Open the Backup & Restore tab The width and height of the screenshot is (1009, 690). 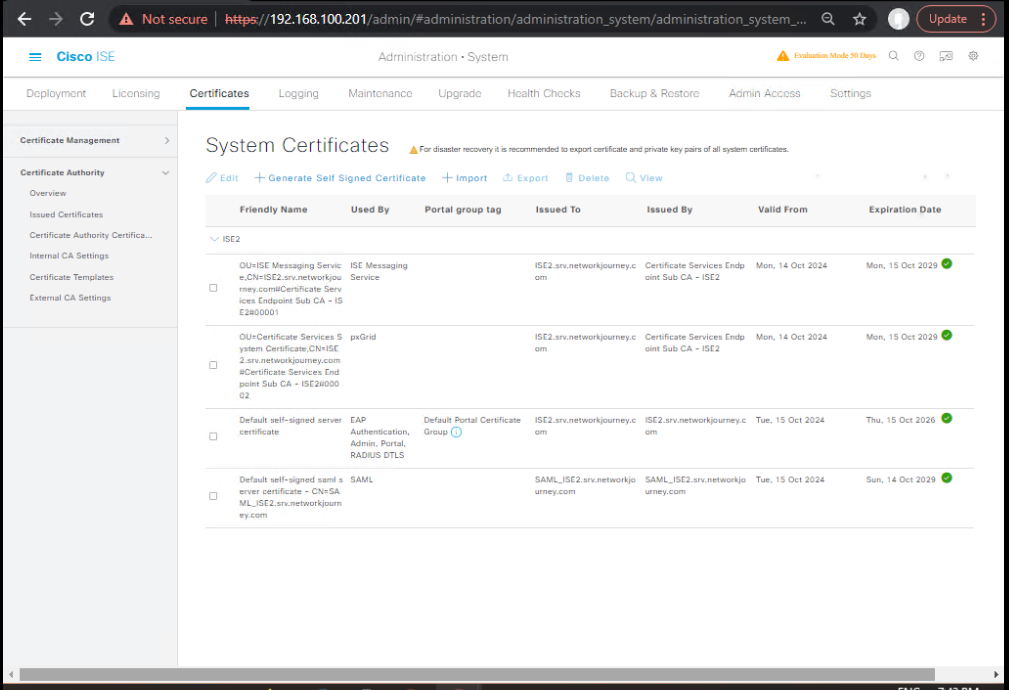(x=654, y=93)
